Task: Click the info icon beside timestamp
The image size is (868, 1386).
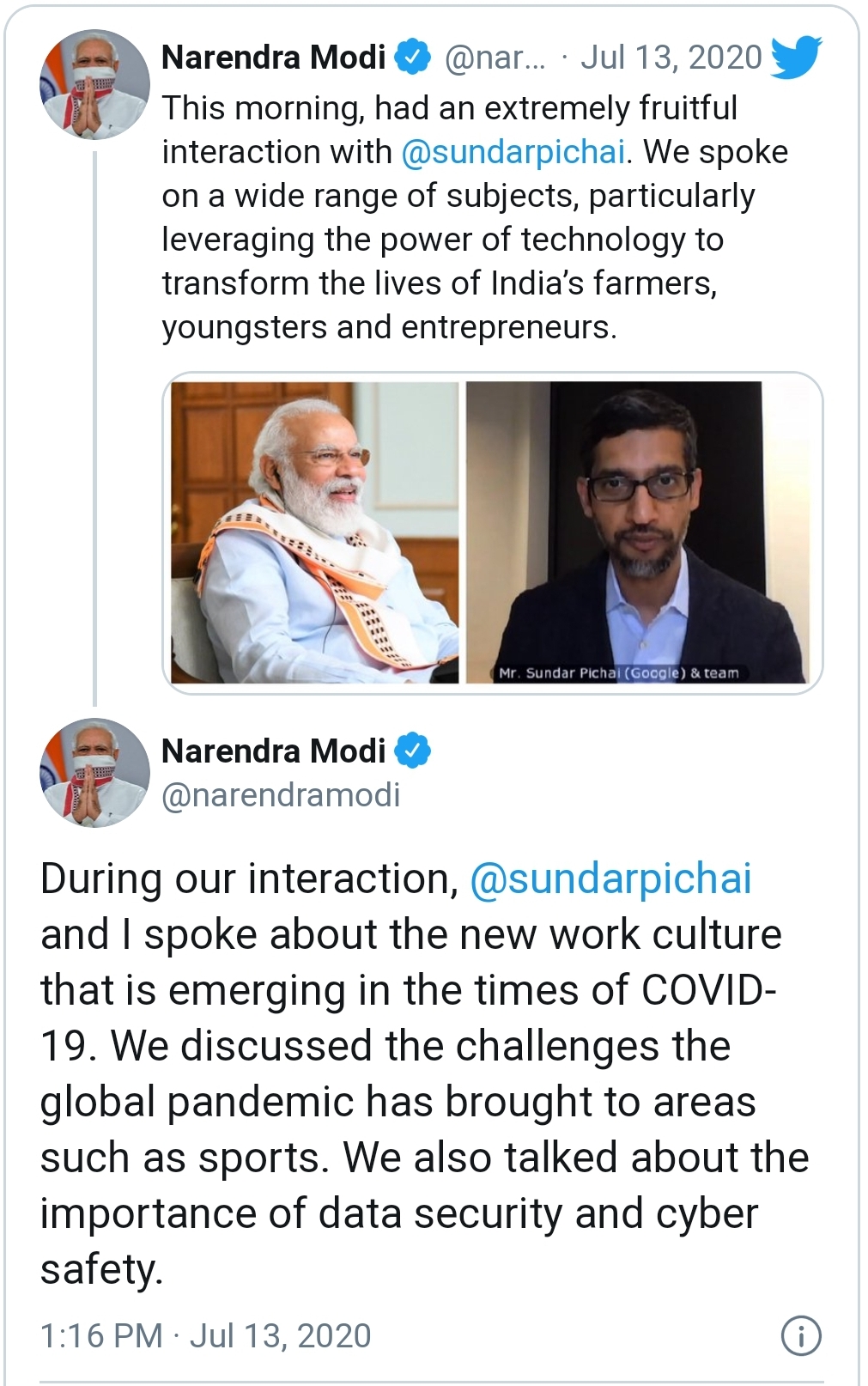Action: tap(800, 1336)
